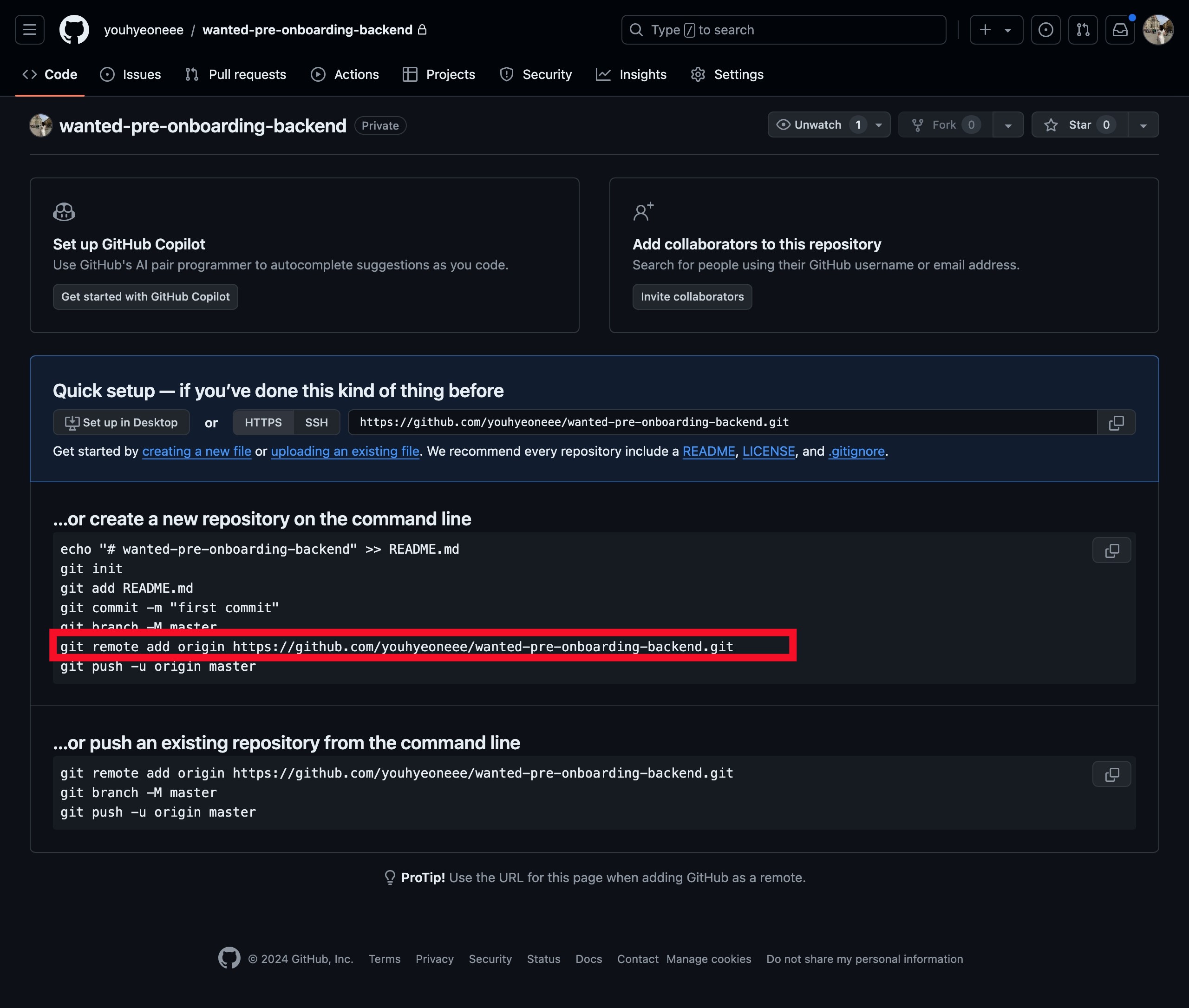Open the Pull requests tab
The height and width of the screenshot is (1008, 1189).
tap(235, 74)
